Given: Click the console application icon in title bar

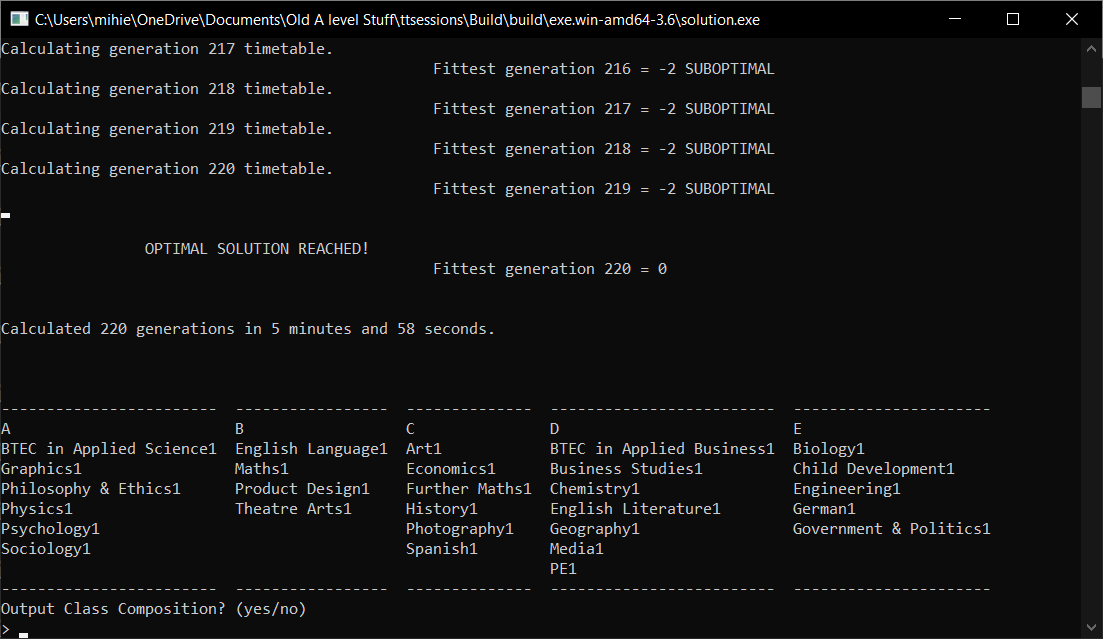Looking at the screenshot, I should [18, 19].
